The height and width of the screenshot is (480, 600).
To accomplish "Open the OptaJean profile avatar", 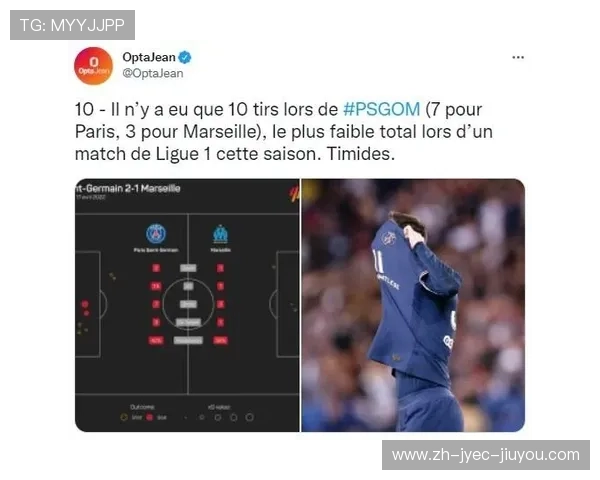I will [x=93, y=66].
